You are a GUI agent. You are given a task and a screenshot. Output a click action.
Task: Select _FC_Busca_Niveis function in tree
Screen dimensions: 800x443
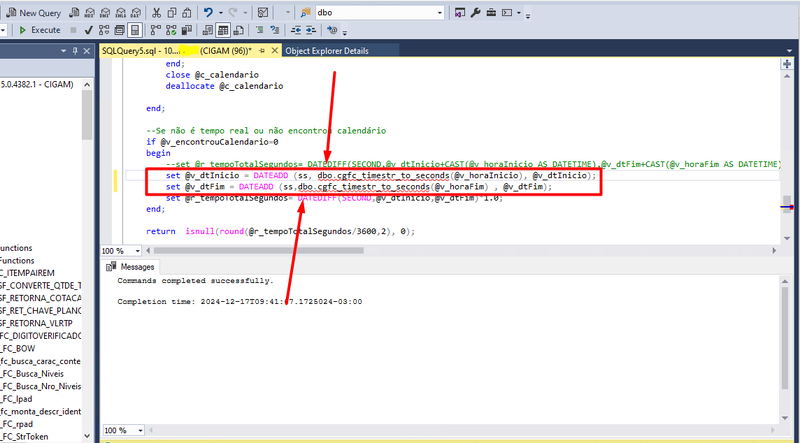32,374
